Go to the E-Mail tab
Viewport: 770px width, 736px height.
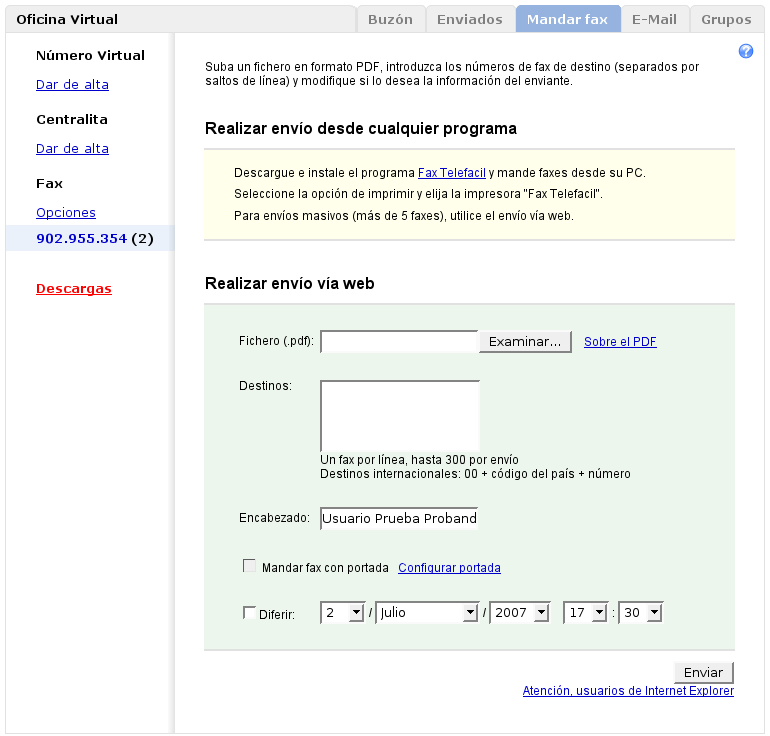654,19
